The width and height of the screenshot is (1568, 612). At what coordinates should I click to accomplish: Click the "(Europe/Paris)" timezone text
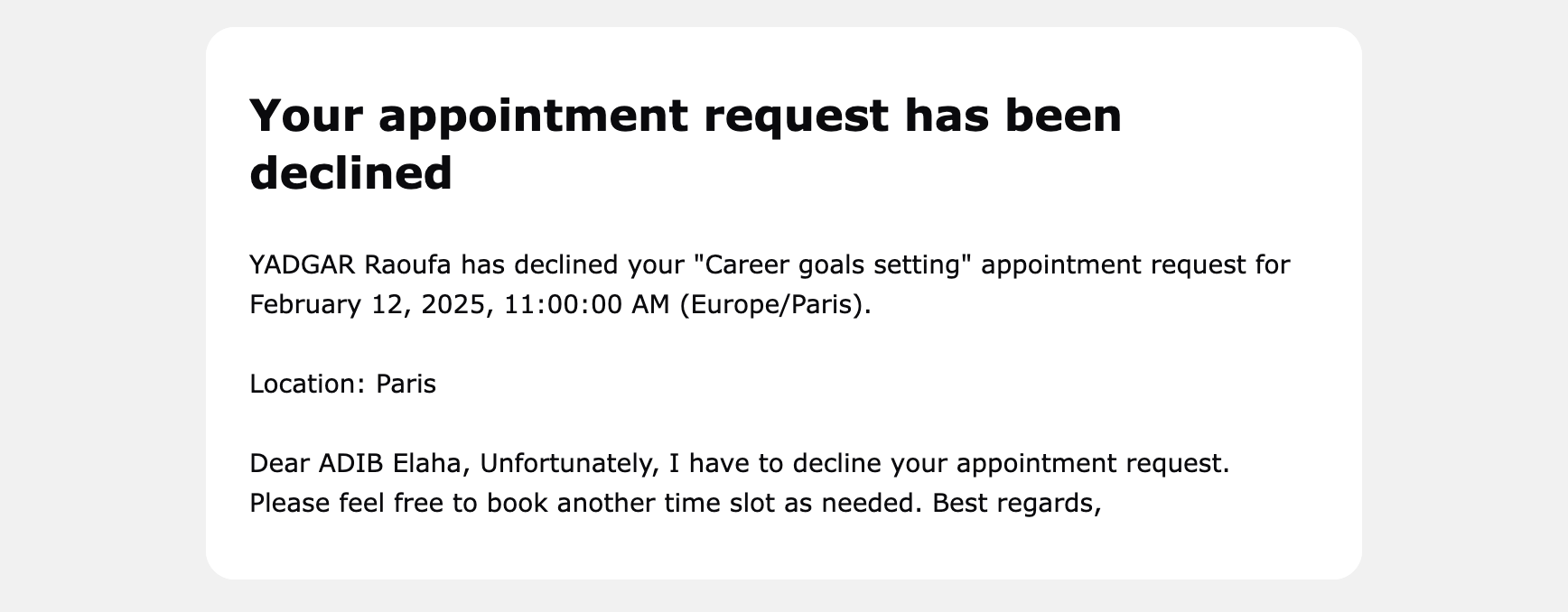coord(775,305)
